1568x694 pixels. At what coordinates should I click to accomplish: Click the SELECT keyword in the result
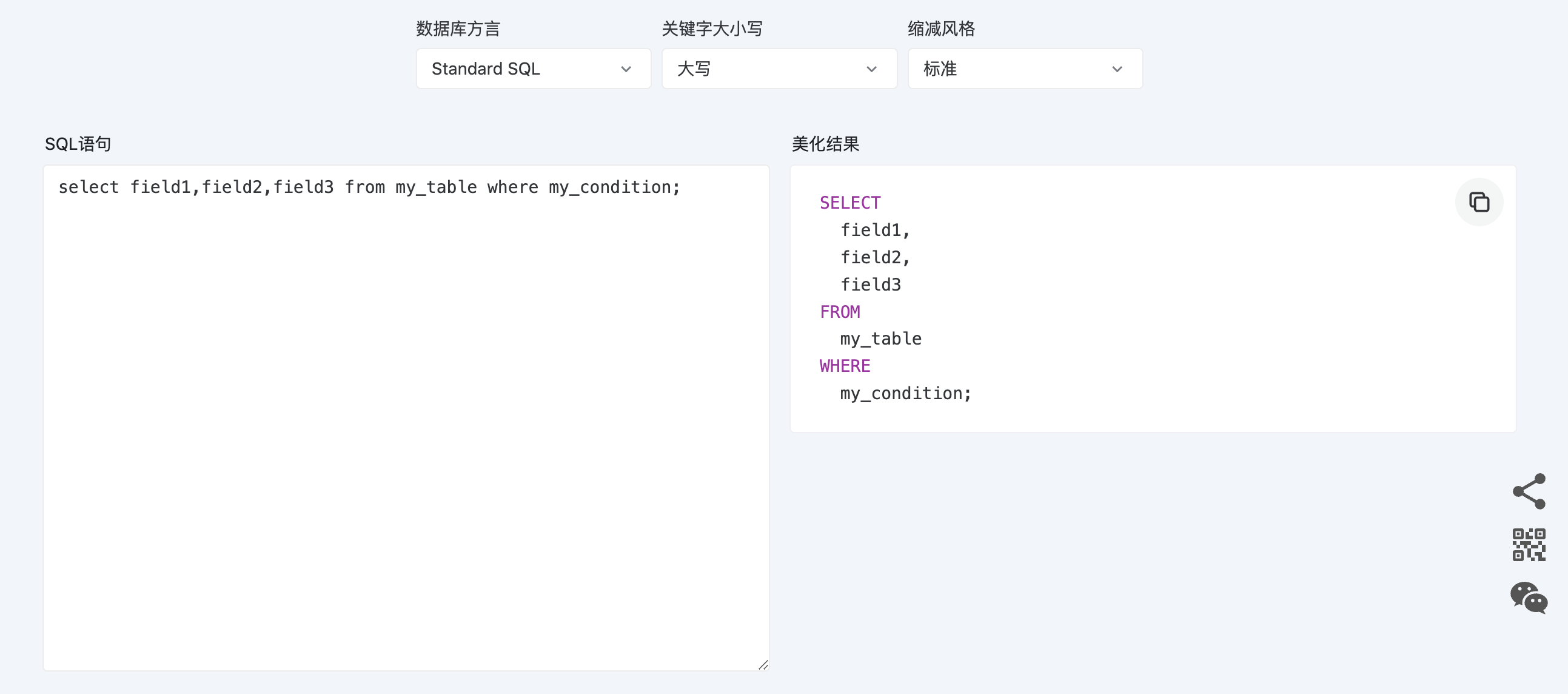pyautogui.click(x=849, y=202)
